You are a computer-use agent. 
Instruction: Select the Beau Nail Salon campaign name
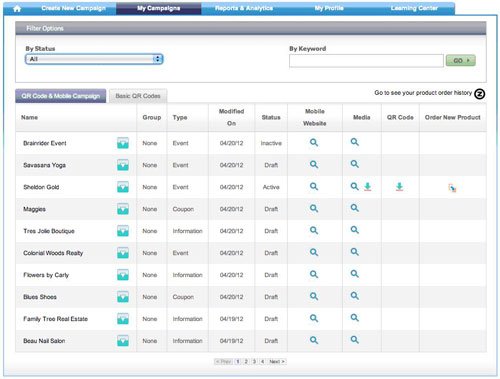point(44,341)
